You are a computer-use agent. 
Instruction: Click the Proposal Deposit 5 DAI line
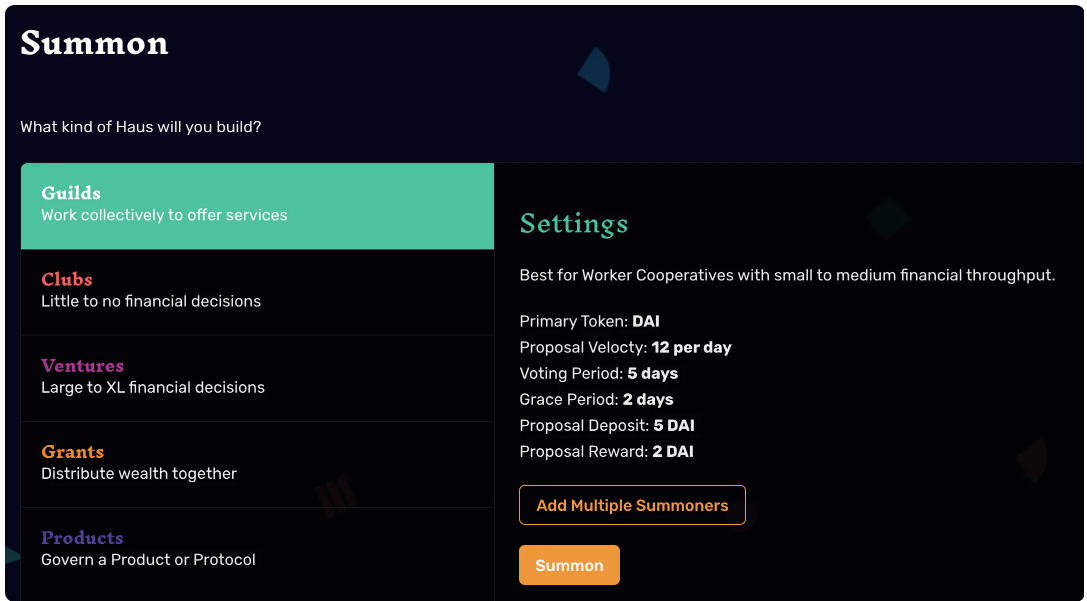pyautogui.click(x=607, y=426)
